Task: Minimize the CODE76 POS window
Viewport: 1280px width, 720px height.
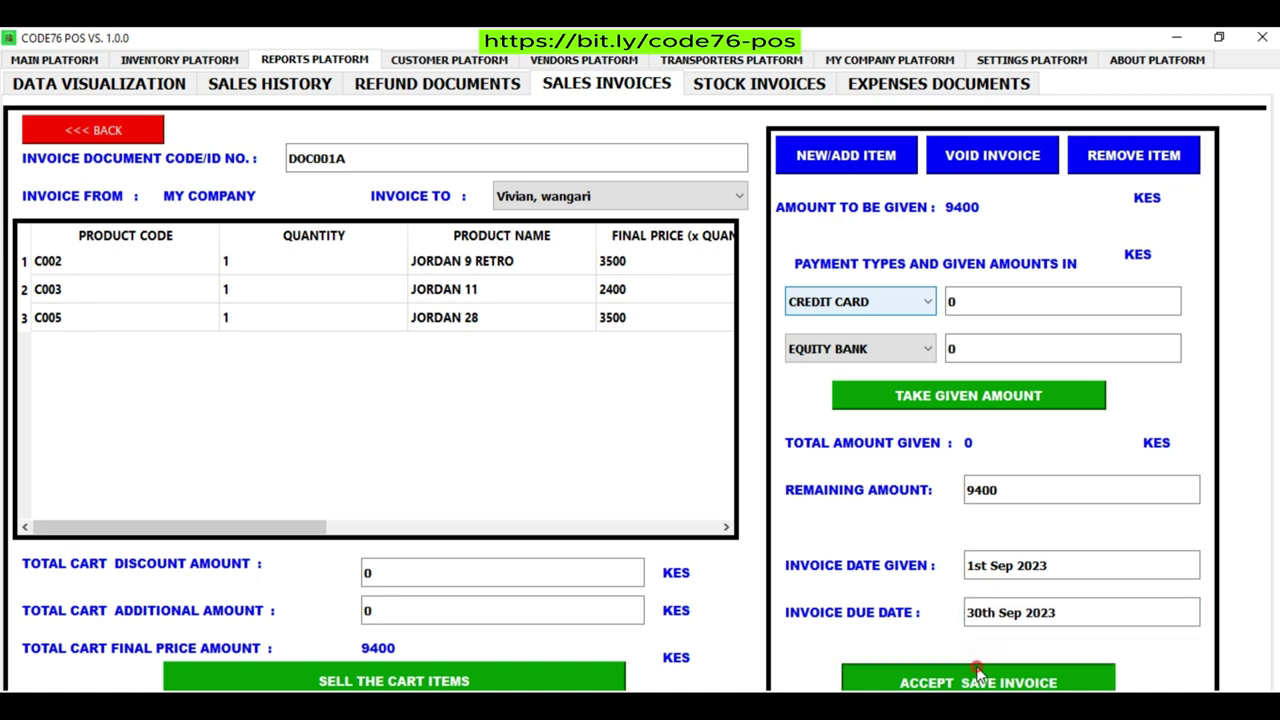Action: [1176, 37]
